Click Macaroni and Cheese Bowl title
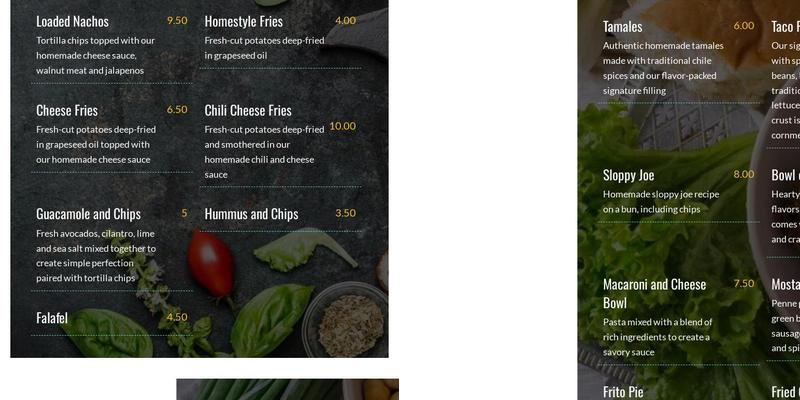The image size is (800, 400). pos(655,293)
